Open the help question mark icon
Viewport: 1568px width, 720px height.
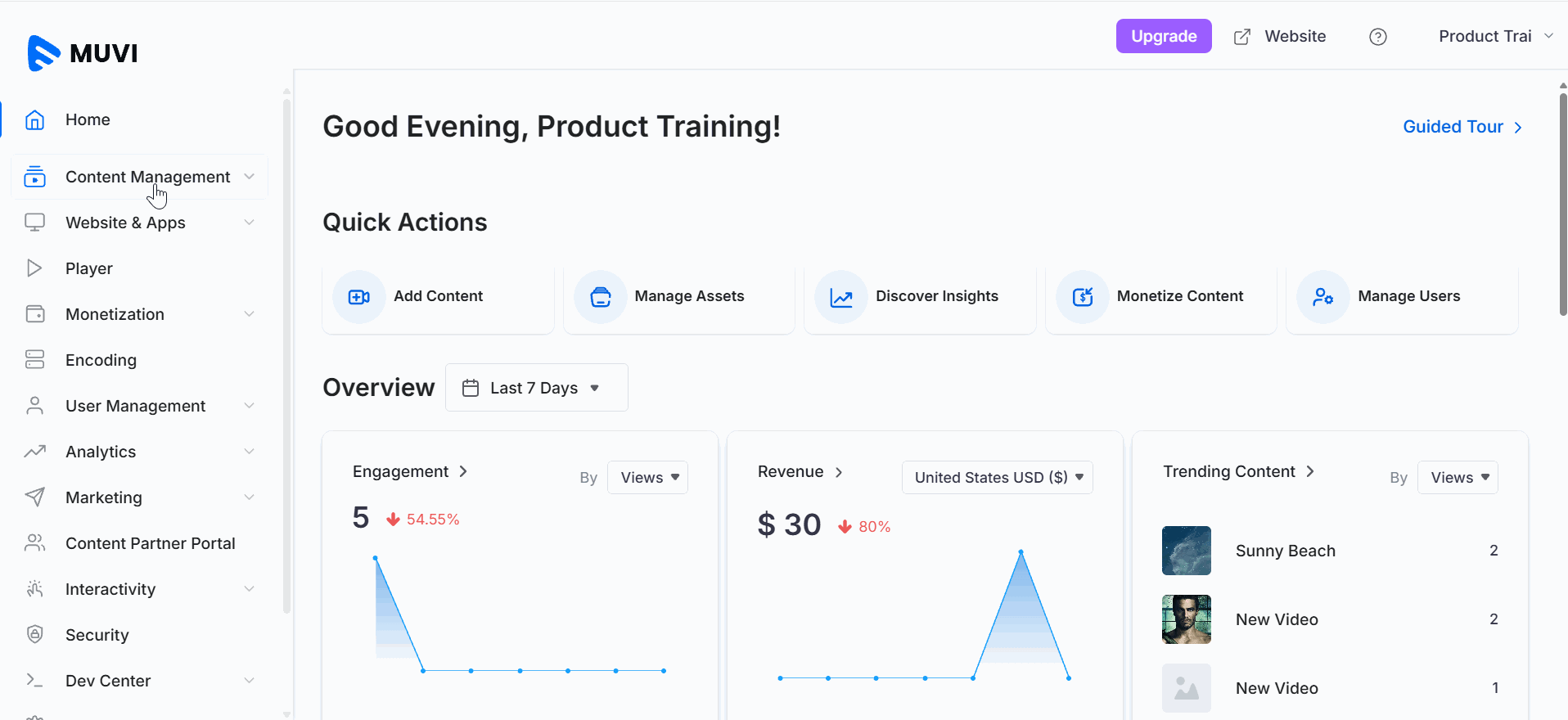coord(1377,37)
